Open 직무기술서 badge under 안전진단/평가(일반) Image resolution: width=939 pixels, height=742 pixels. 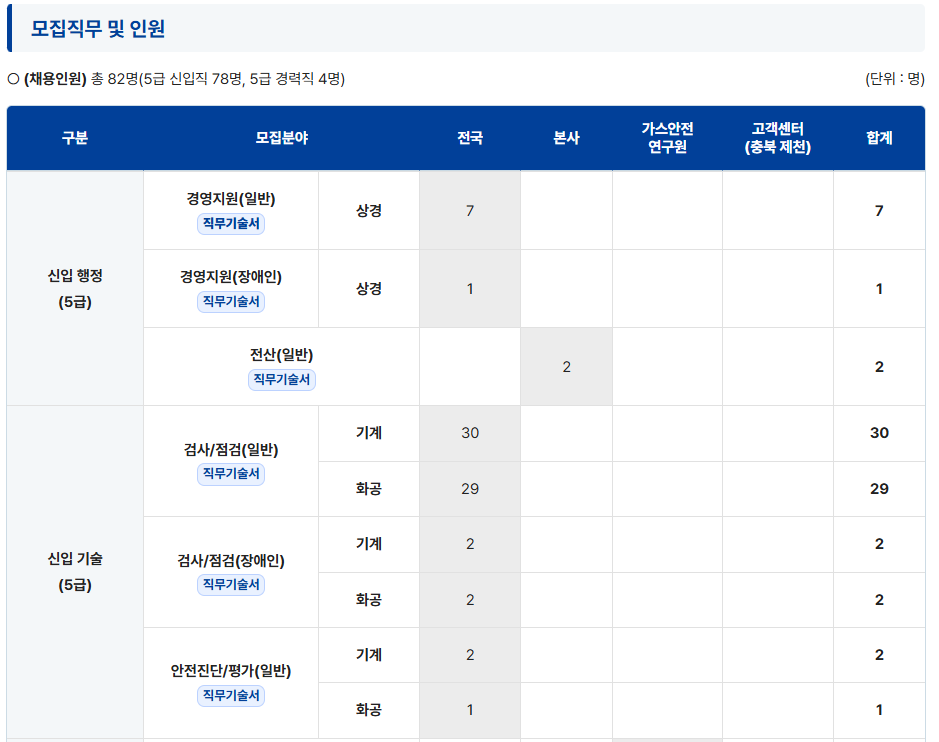pos(230,696)
